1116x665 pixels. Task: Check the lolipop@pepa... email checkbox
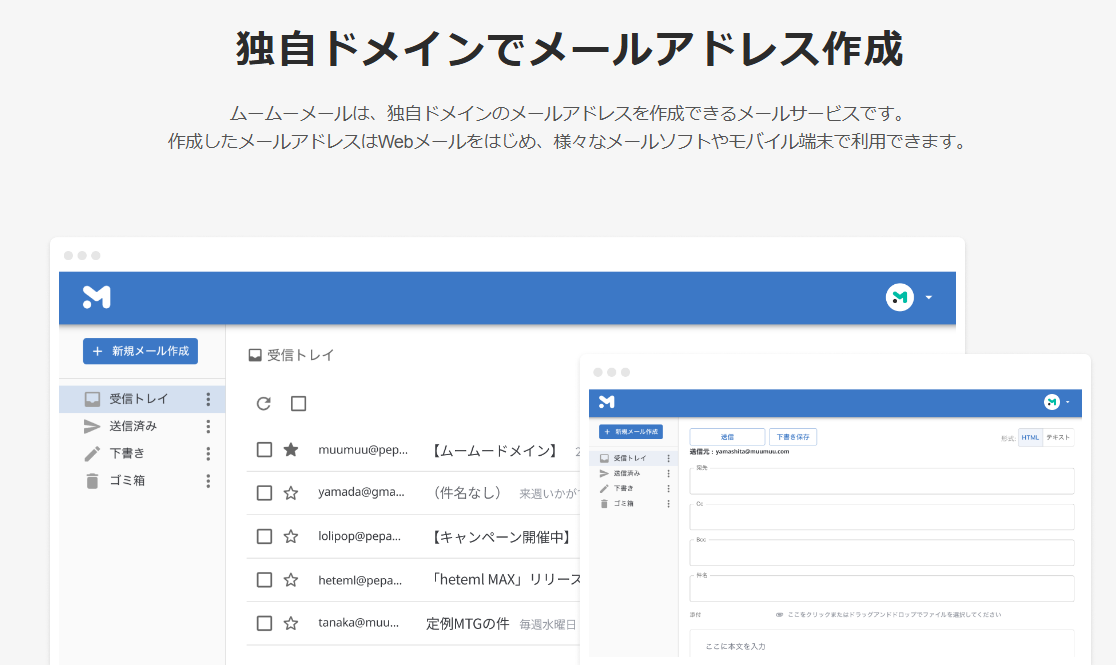point(264,537)
